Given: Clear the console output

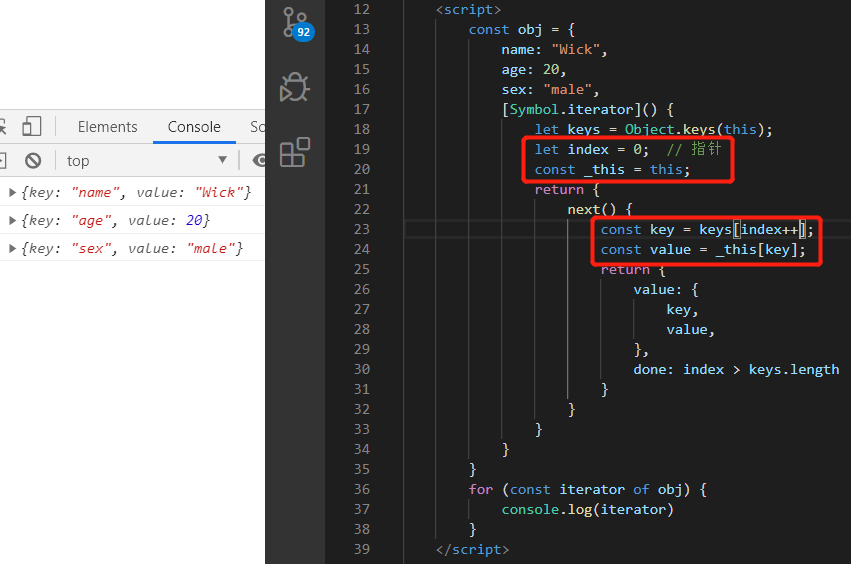Looking at the screenshot, I should click(x=33, y=161).
